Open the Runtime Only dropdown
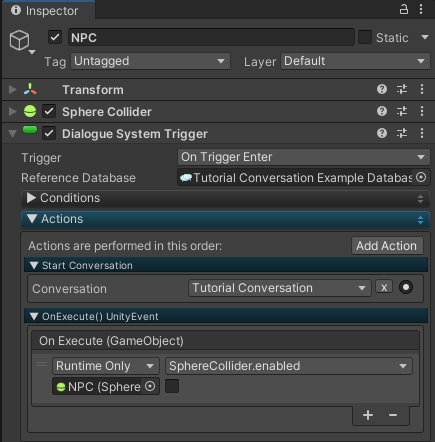 (x=106, y=366)
